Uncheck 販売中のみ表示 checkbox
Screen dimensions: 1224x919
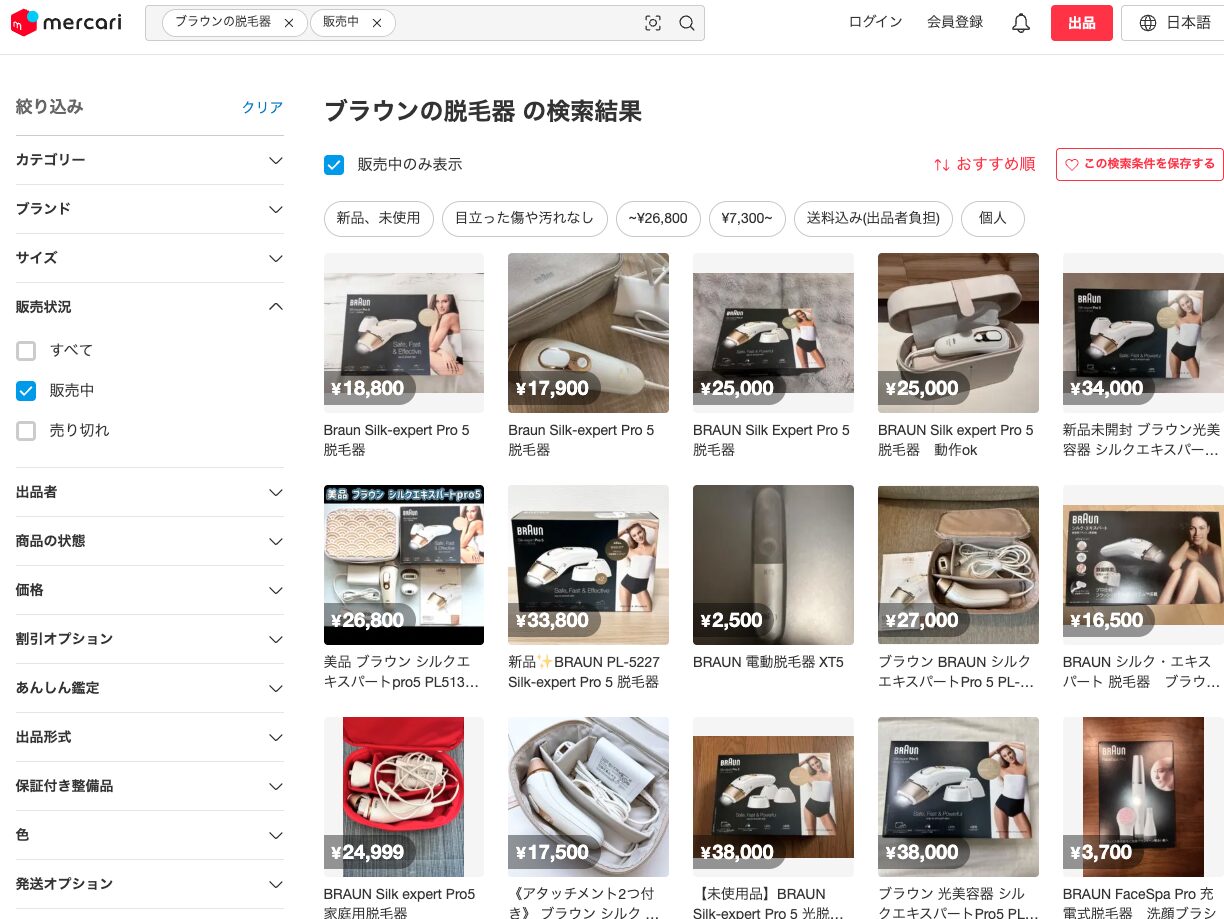334,165
